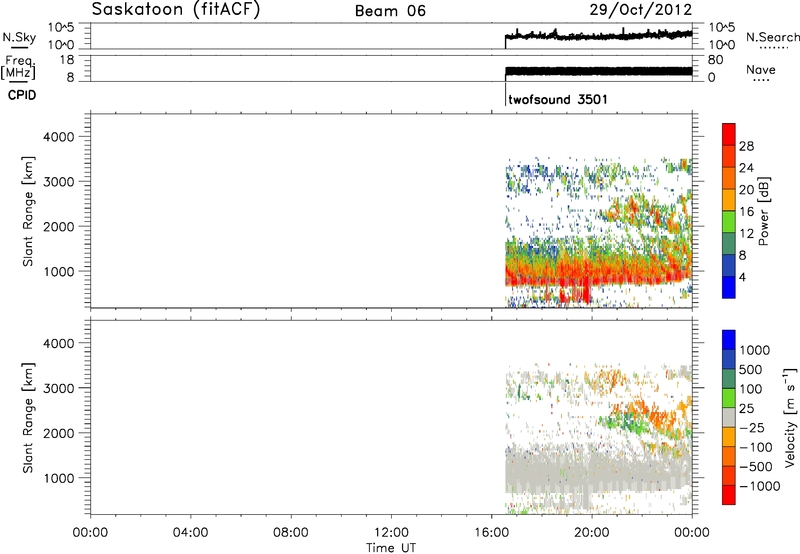Click the 'Slant Range [km]' label on the velocity panel
The width and height of the screenshot is (800, 554).
[x=28, y=417]
